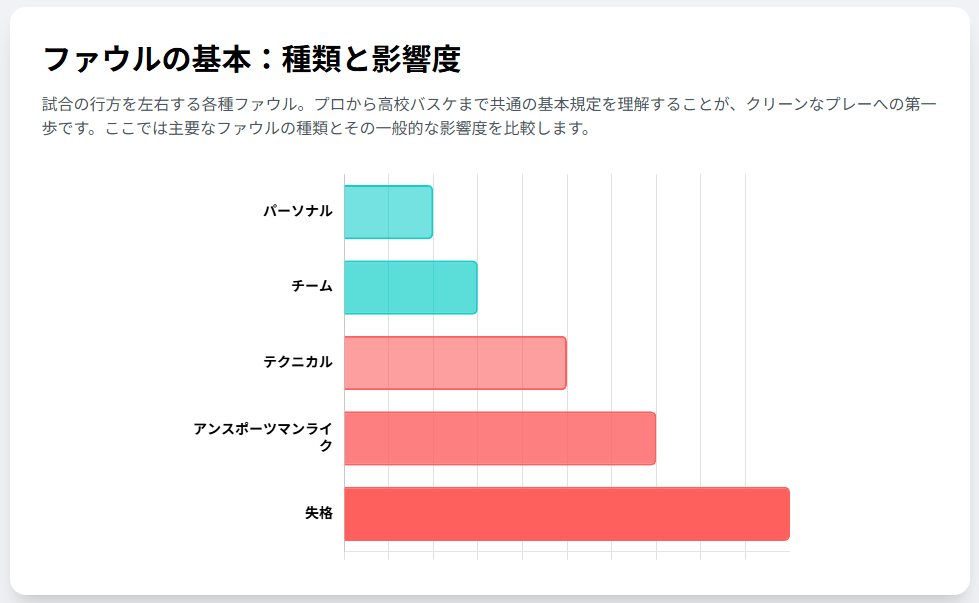Click the phrase クリーンなプレー in the description
The width and height of the screenshot is (979, 603).
807,104
